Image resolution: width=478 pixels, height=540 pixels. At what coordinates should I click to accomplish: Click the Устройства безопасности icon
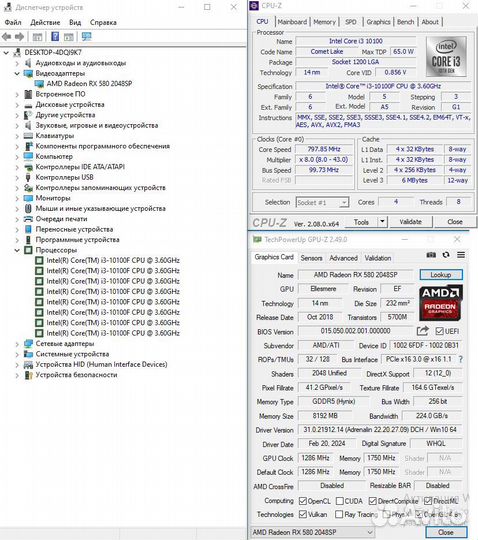[x=28, y=375]
